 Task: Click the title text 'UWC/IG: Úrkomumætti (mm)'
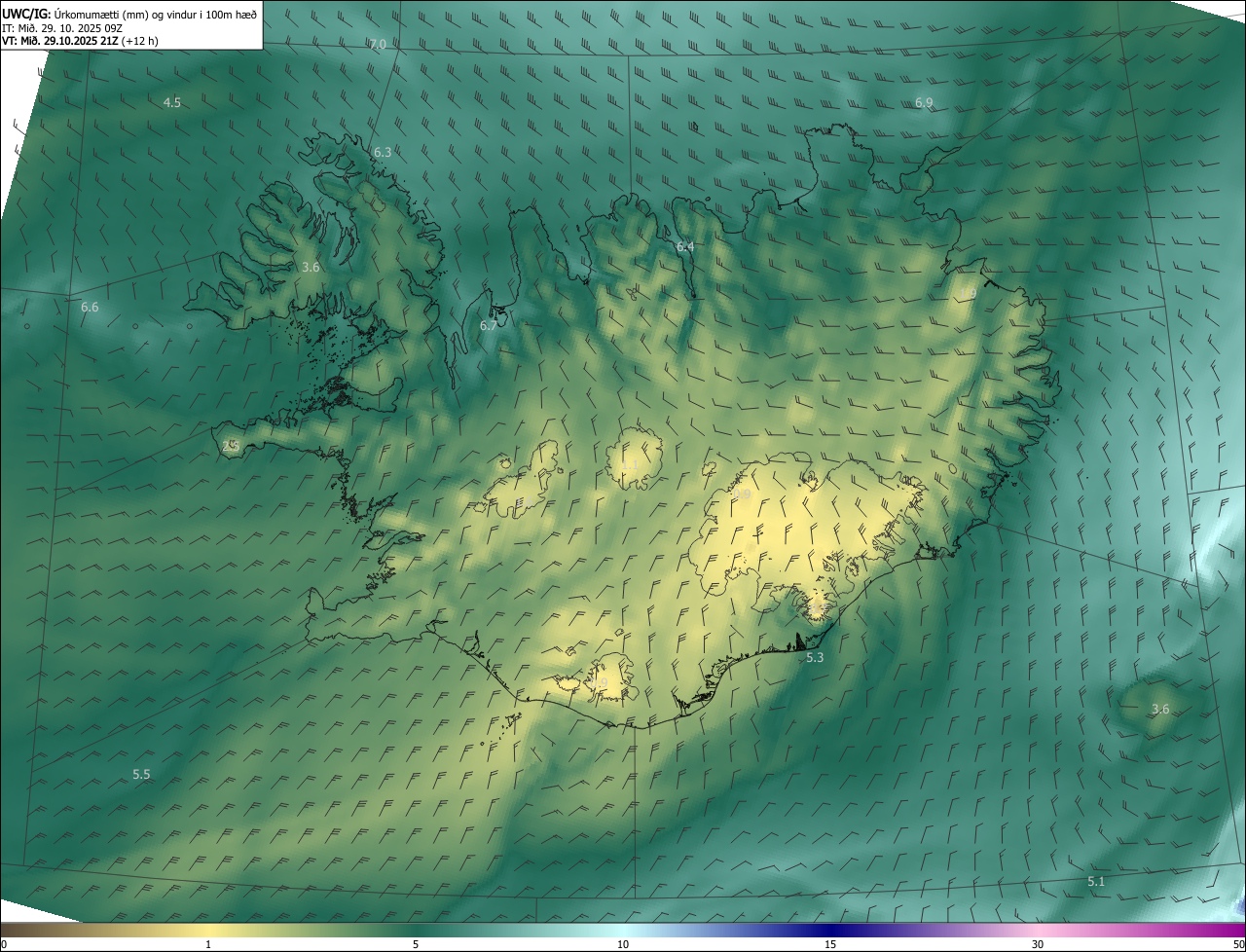[76, 14]
